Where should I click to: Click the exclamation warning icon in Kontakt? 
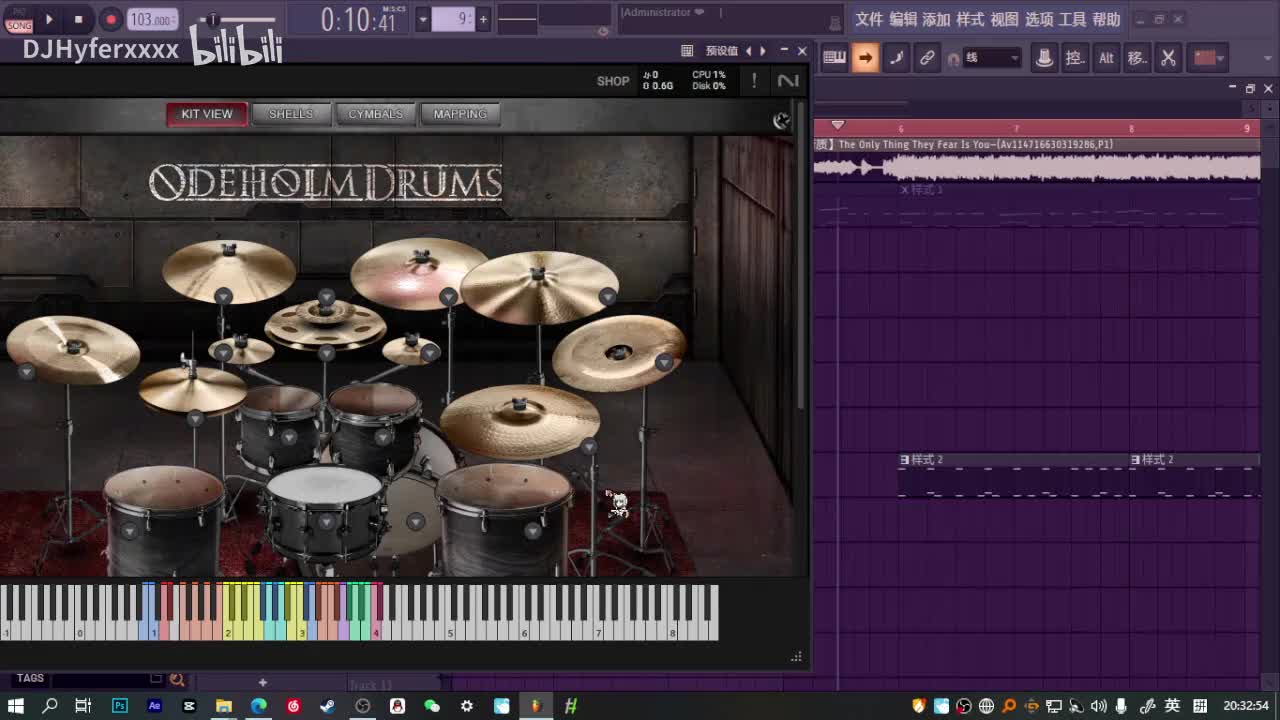coord(754,81)
